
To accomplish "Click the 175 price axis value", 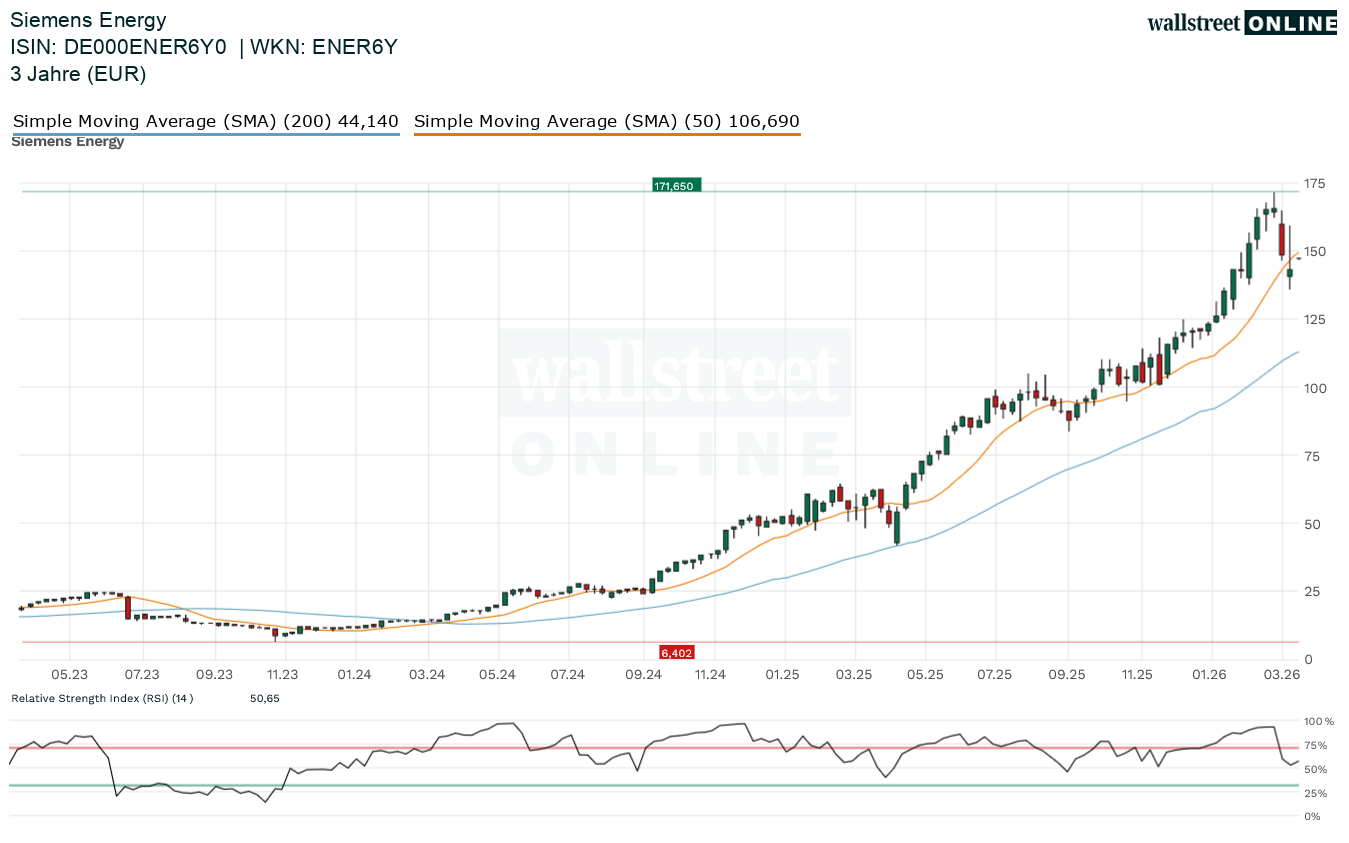I will [x=1314, y=183].
